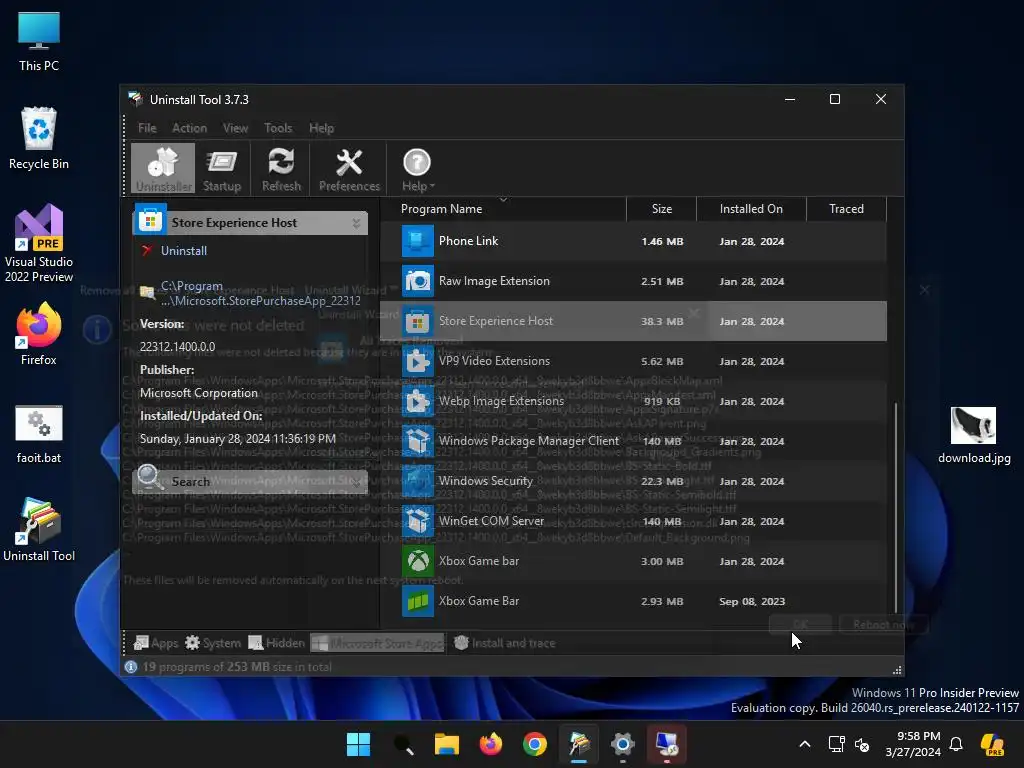
Task: Sort by the Traced column header
Action: pyautogui.click(x=846, y=209)
